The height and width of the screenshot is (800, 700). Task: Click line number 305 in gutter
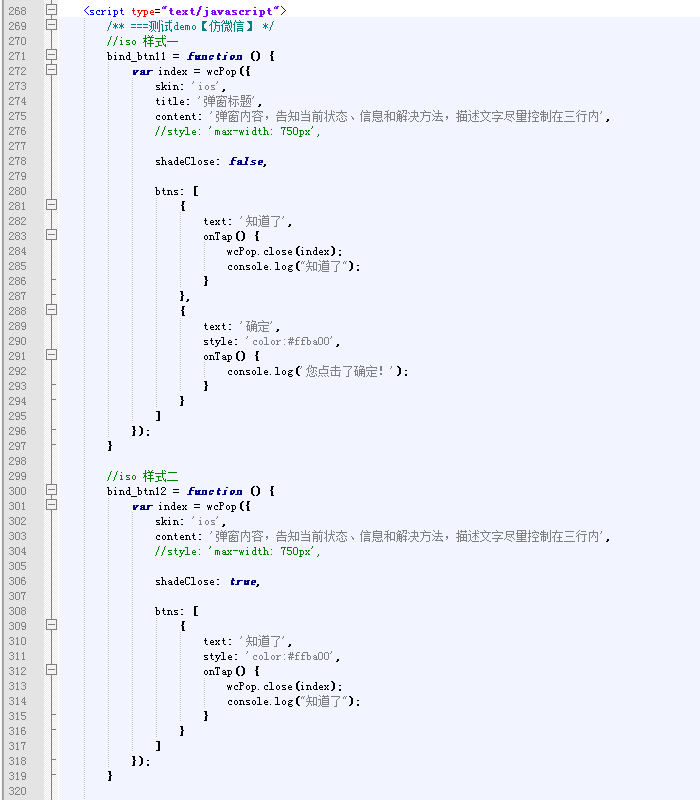coord(17,566)
